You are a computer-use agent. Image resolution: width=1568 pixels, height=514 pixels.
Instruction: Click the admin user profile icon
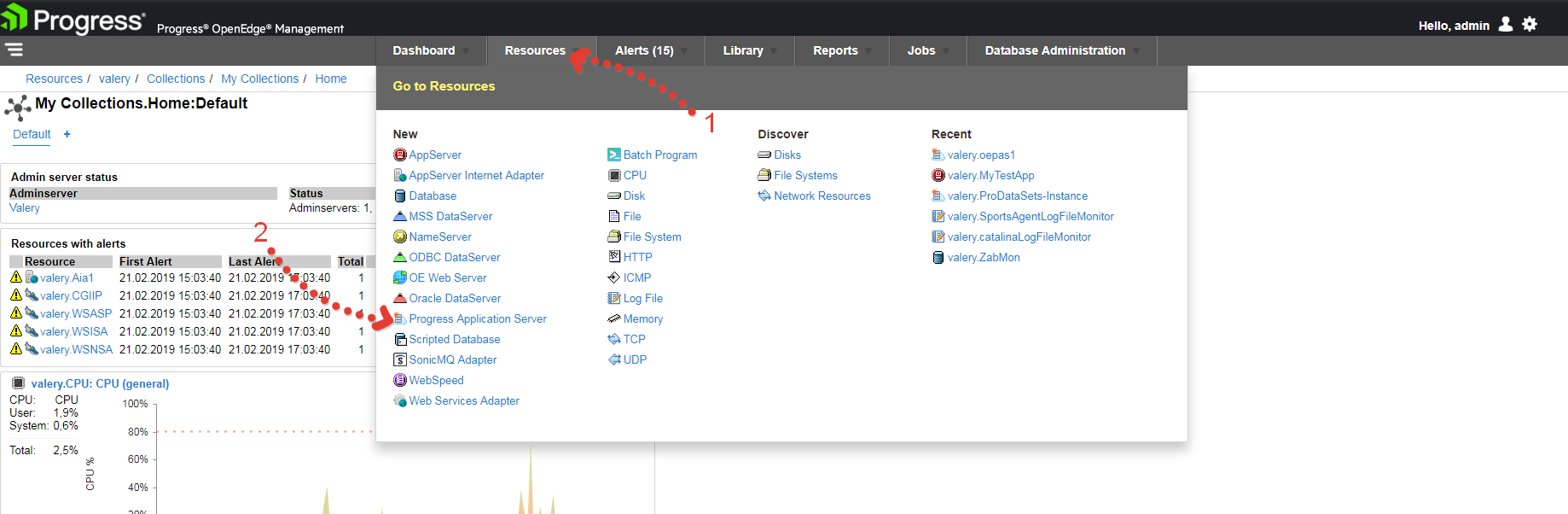pos(1506,25)
